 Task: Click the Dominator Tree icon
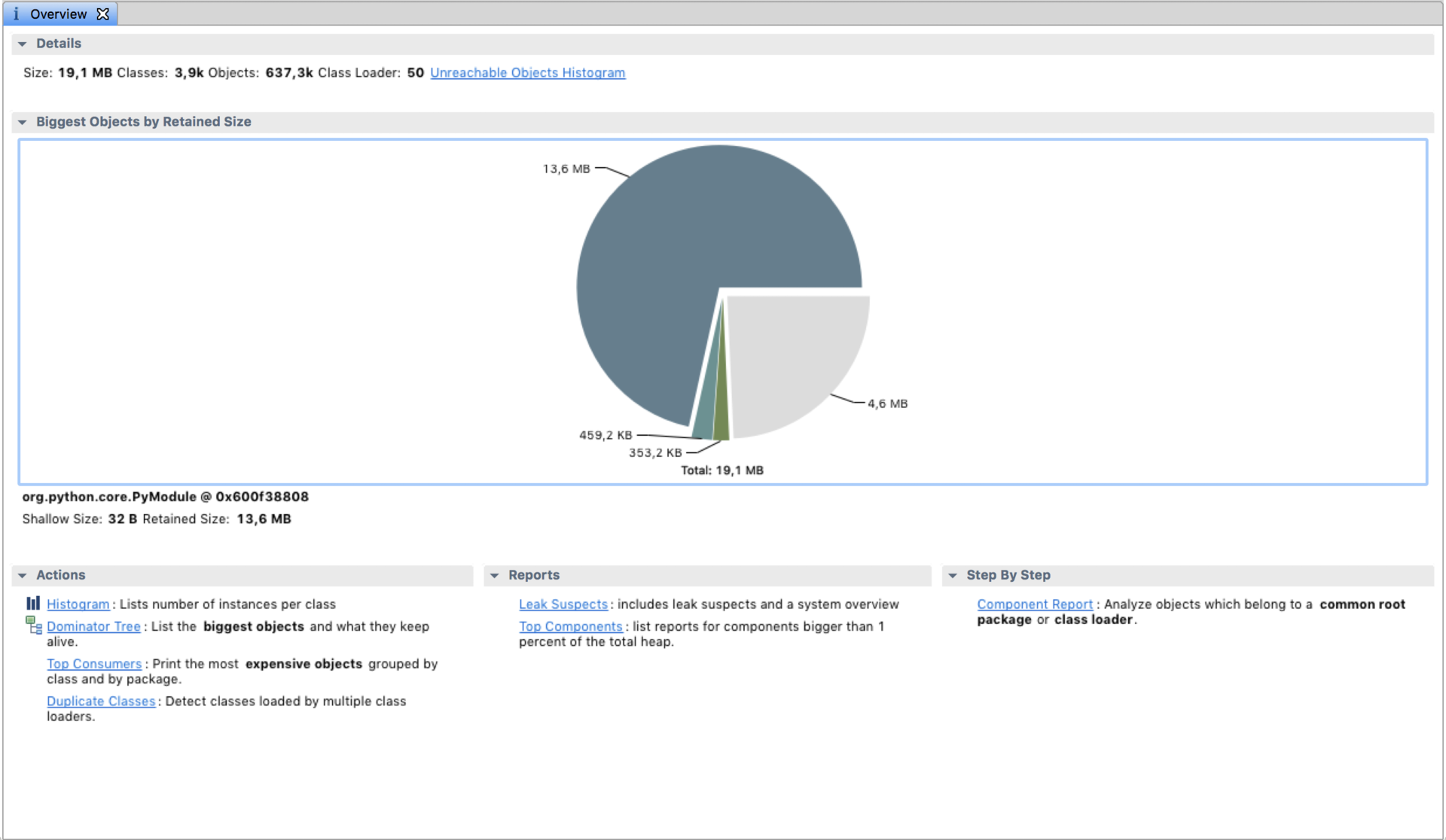pyautogui.click(x=34, y=625)
